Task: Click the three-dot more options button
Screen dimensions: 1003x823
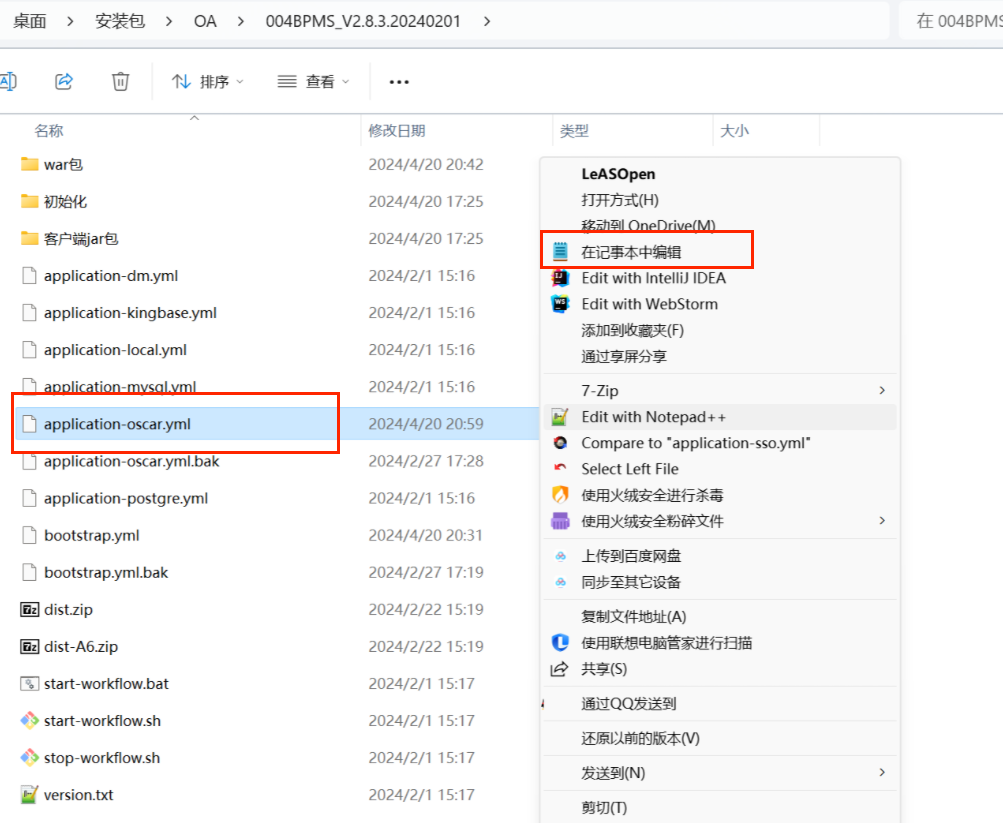Action: (x=399, y=82)
